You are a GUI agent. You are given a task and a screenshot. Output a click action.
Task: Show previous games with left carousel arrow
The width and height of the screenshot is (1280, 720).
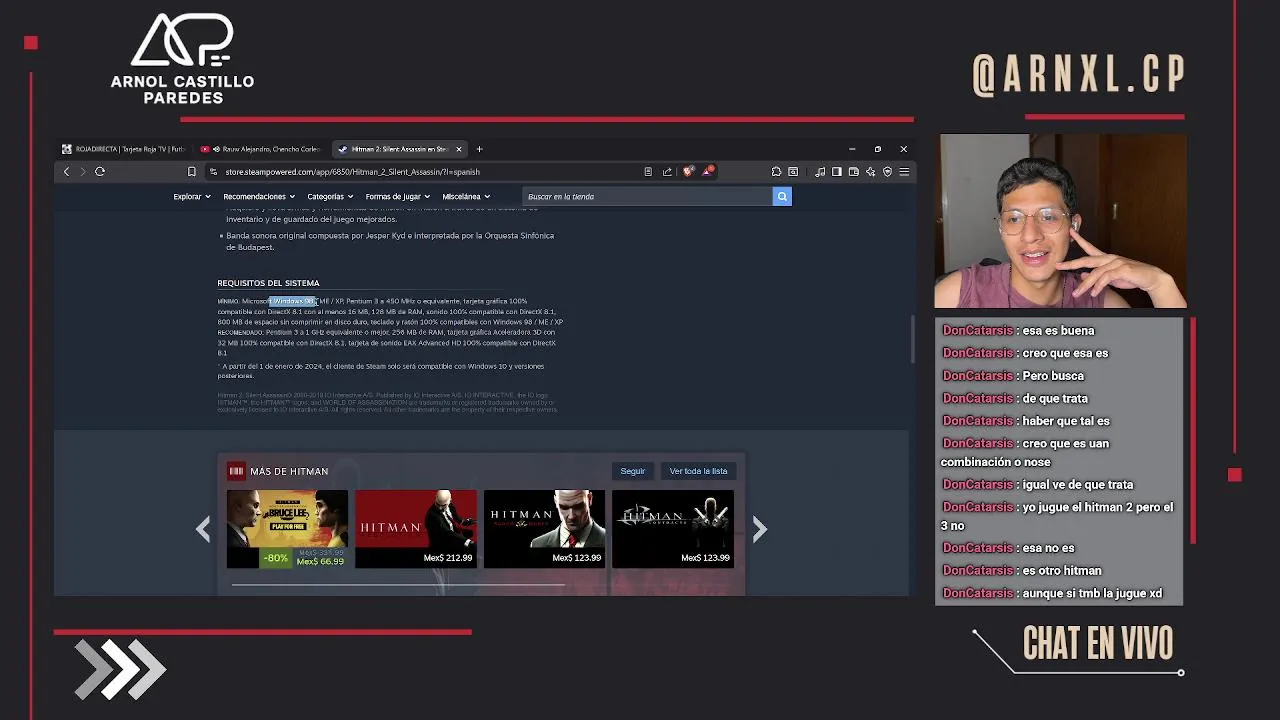click(x=203, y=529)
